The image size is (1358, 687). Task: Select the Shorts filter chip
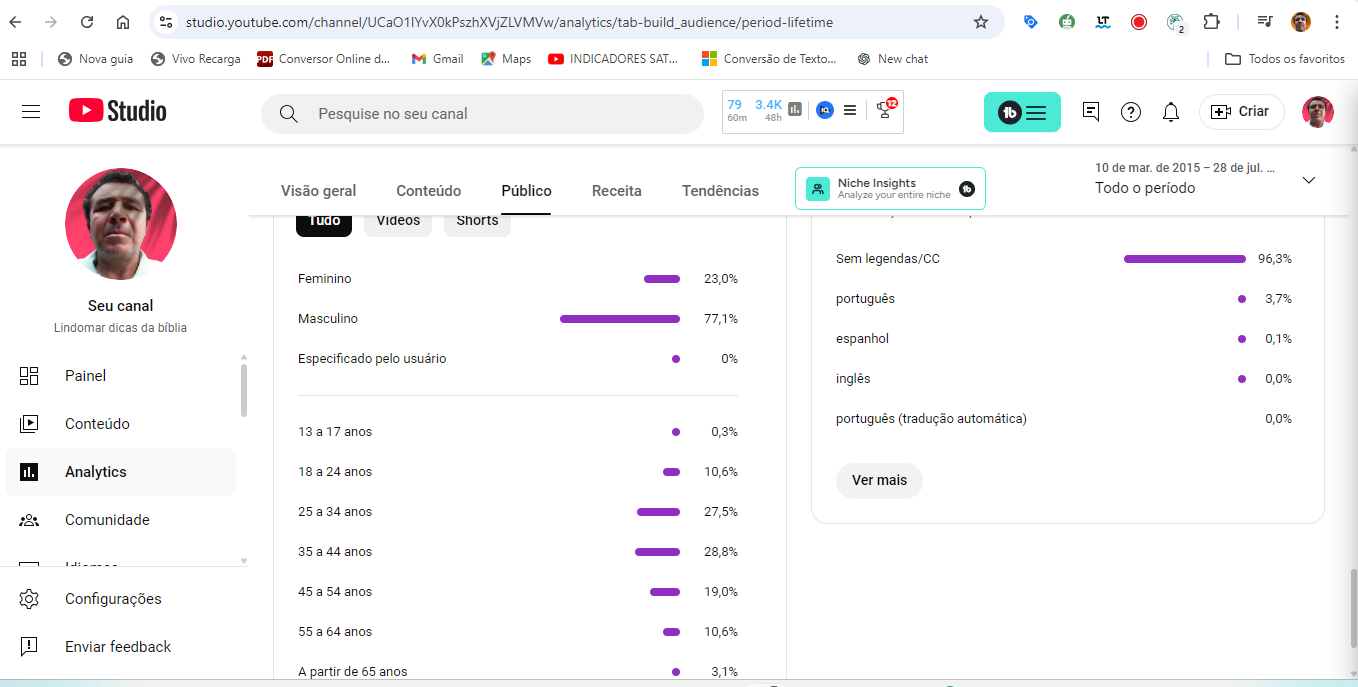pyautogui.click(x=477, y=221)
